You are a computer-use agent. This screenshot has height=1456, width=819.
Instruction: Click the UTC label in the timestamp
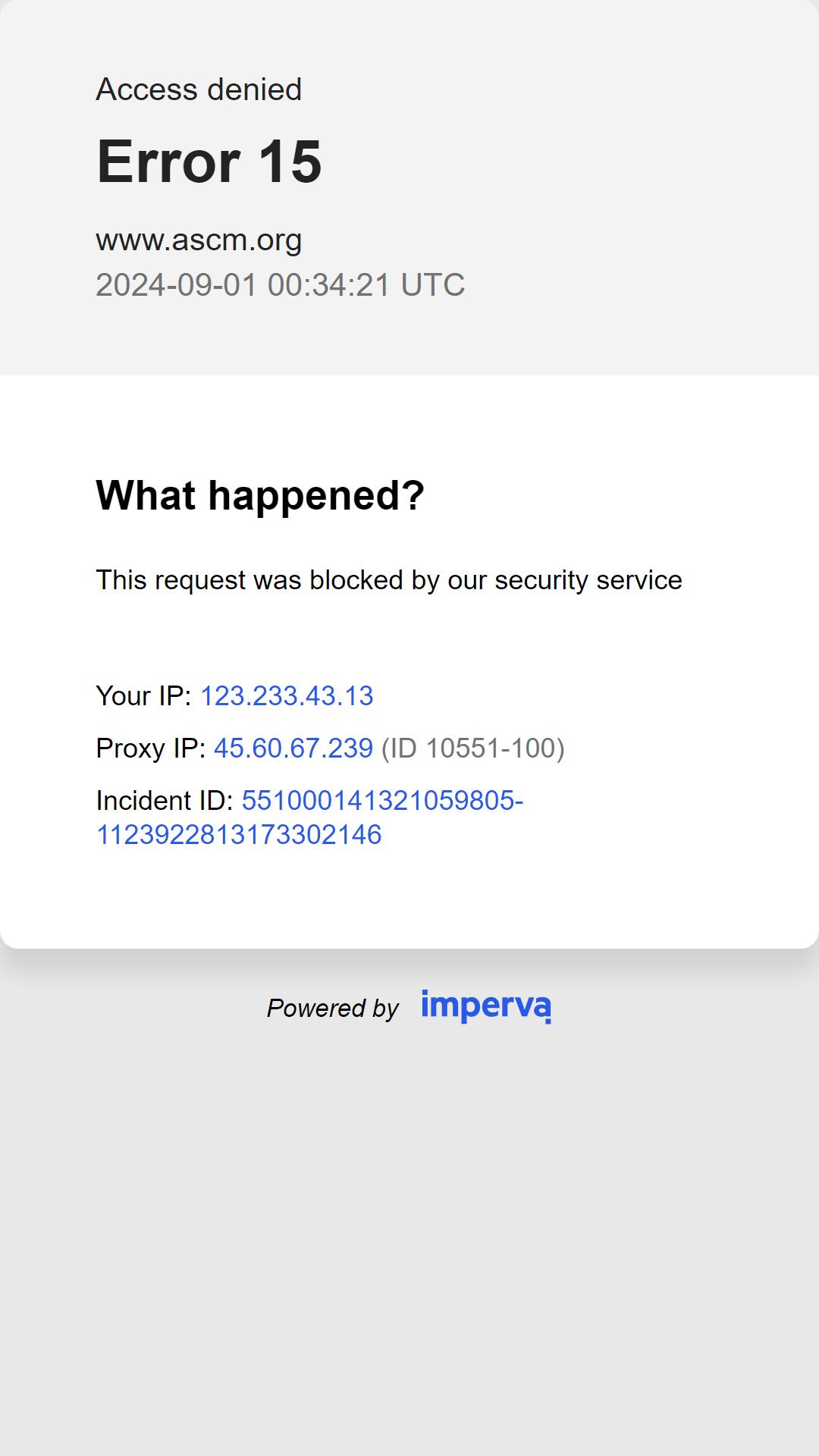pyautogui.click(x=433, y=285)
